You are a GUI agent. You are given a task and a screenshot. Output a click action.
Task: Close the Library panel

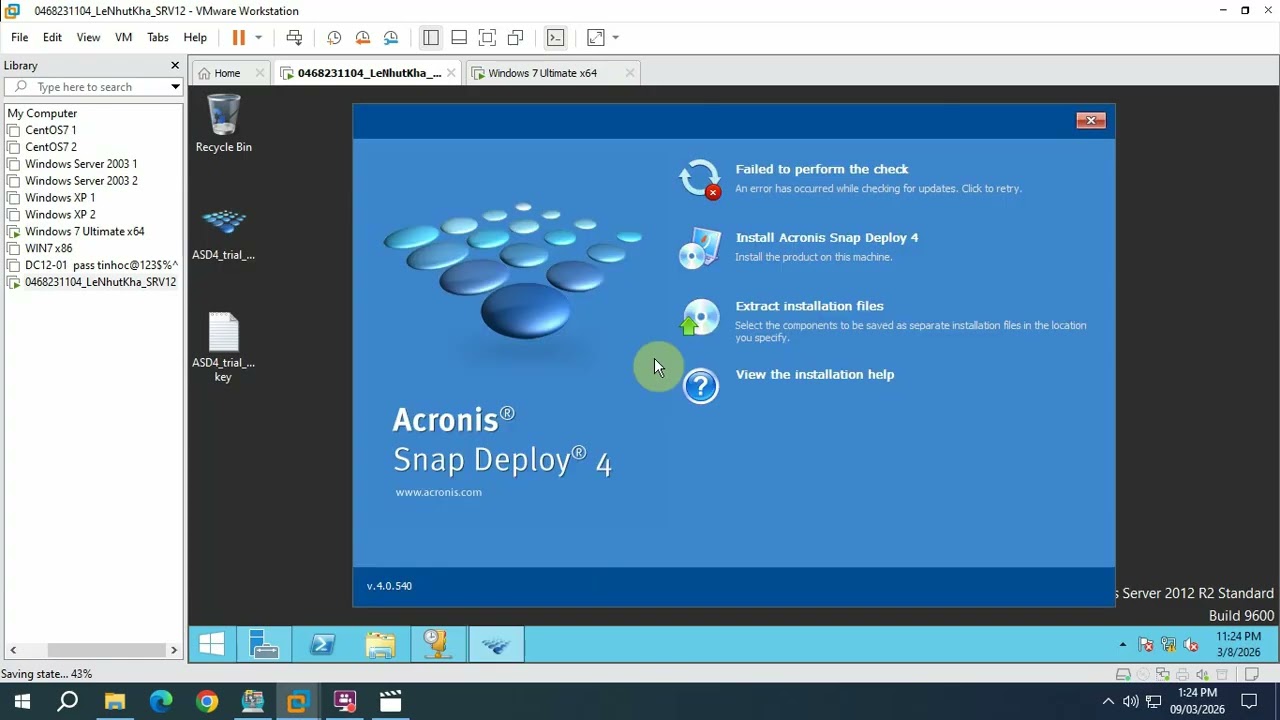click(x=175, y=66)
